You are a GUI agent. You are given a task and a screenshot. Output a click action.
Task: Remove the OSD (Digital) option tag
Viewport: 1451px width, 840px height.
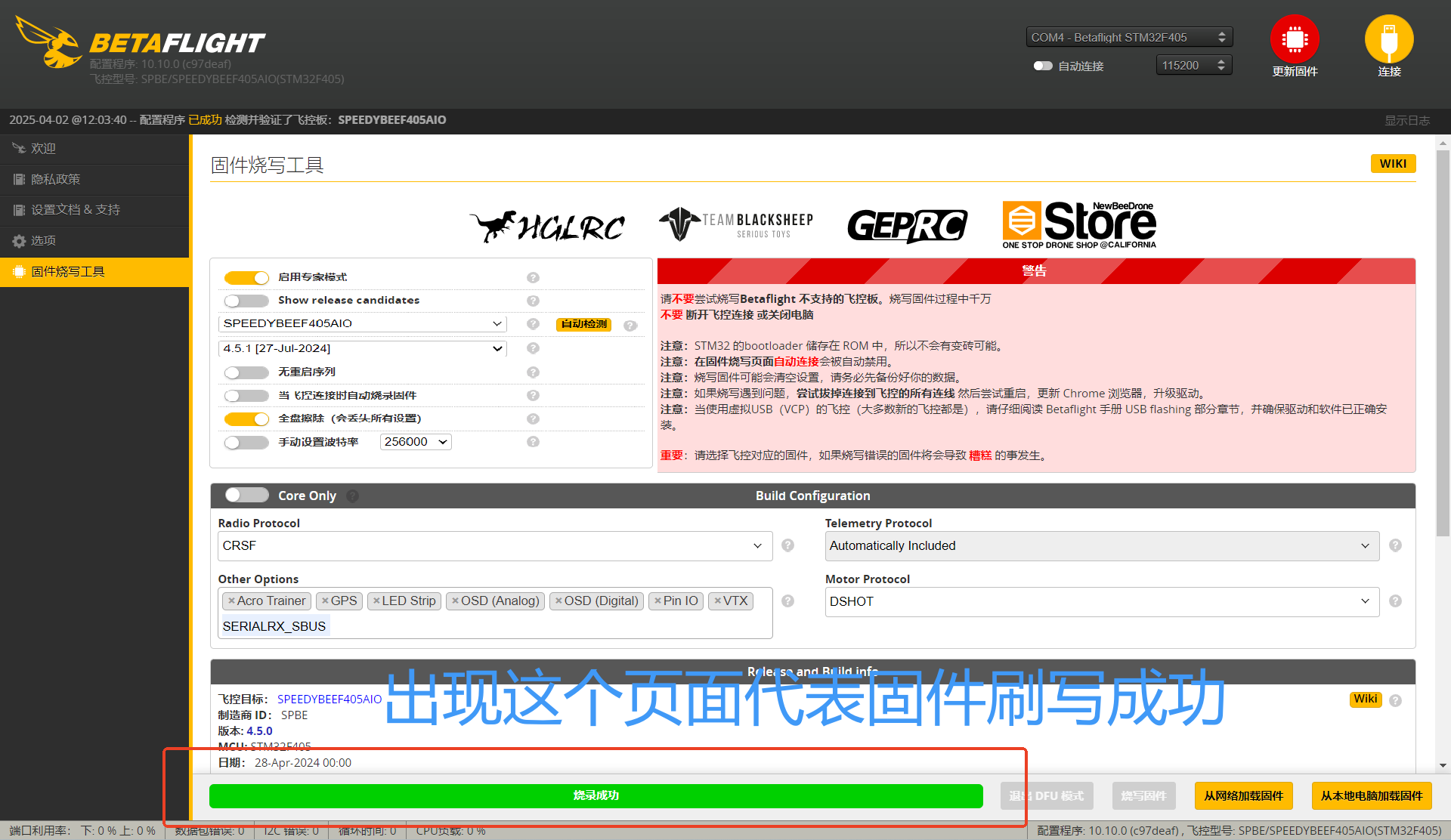tap(558, 601)
